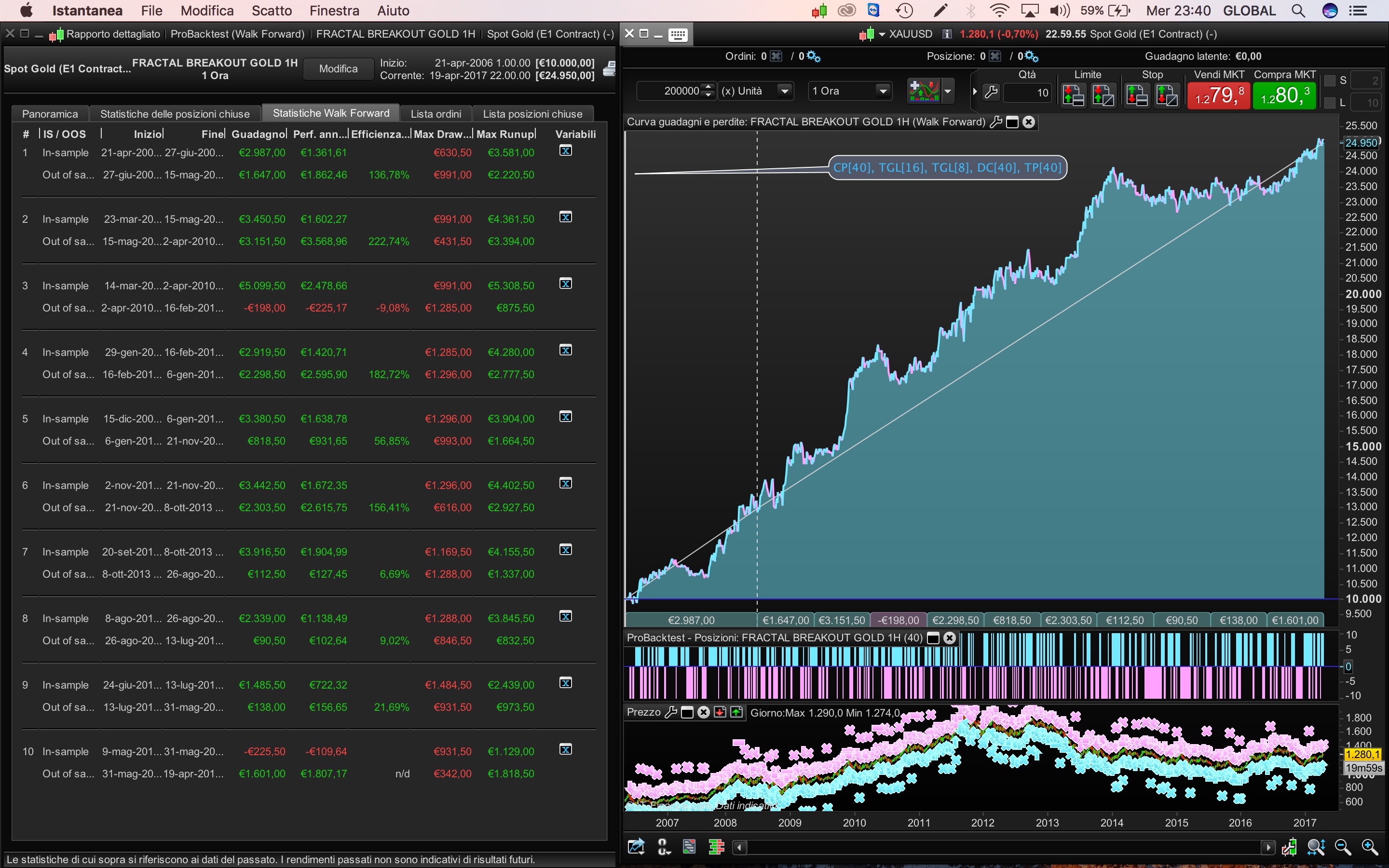Click the zoom in magnifier icon
The height and width of the screenshot is (868, 1389).
tap(1369, 847)
